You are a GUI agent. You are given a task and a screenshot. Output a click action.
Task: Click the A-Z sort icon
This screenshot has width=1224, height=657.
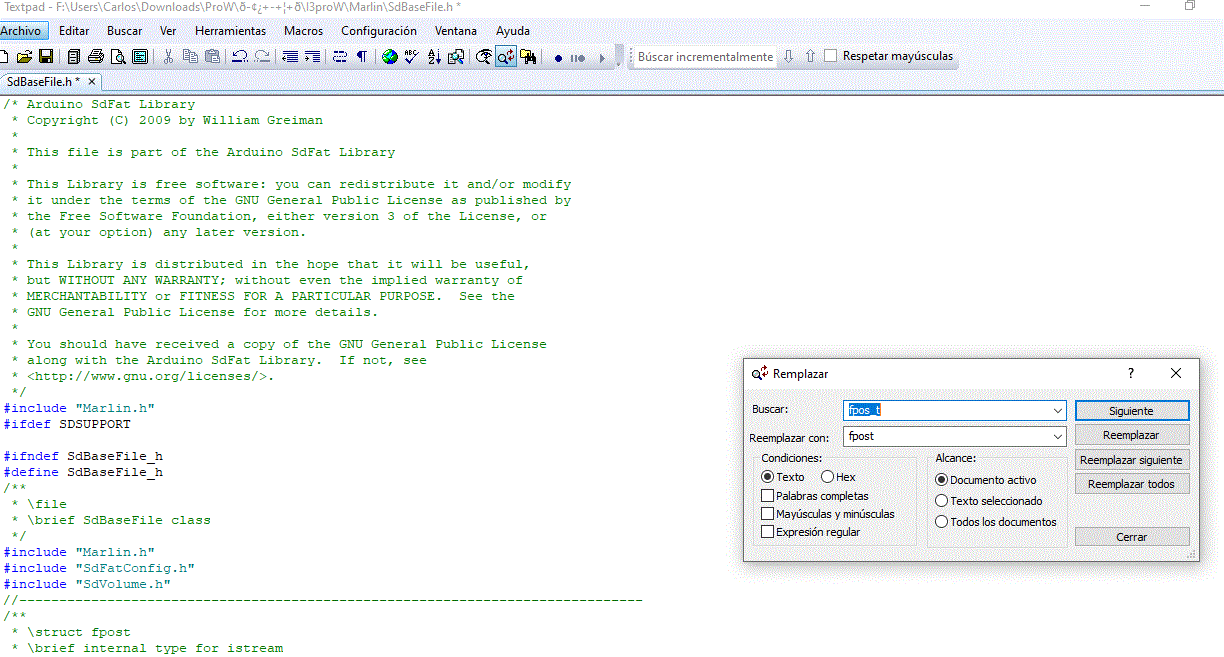434,57
